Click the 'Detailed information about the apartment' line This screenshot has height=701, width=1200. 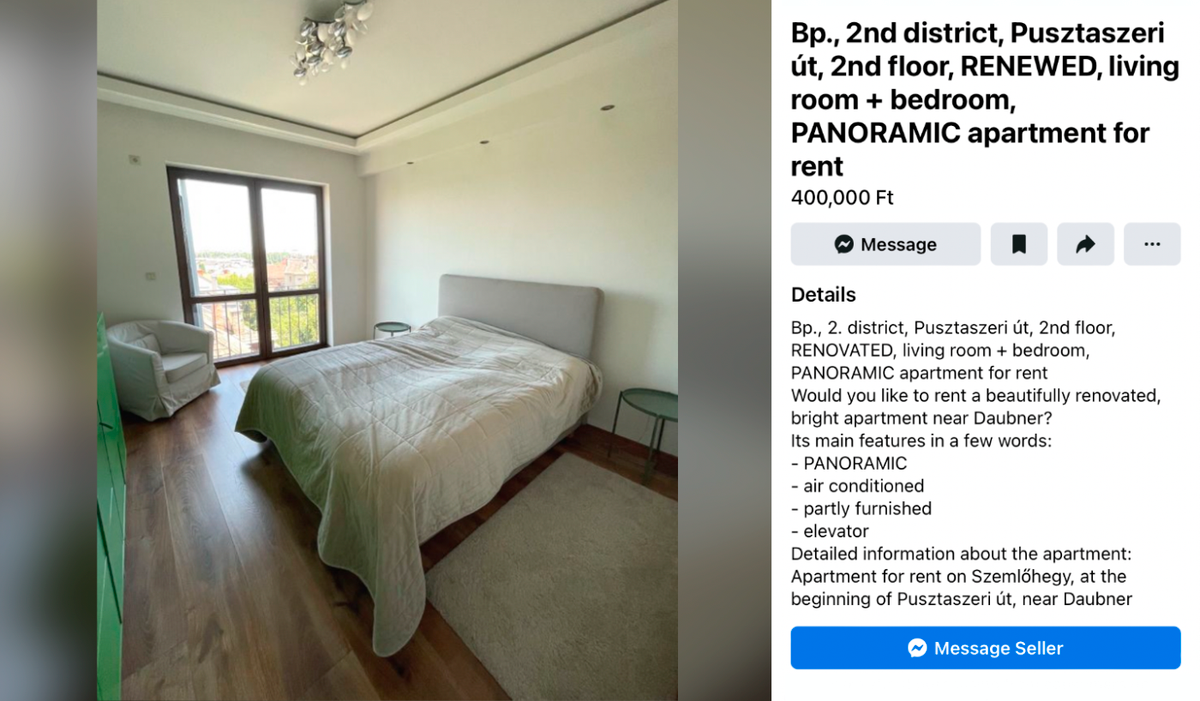click(961, 554)
